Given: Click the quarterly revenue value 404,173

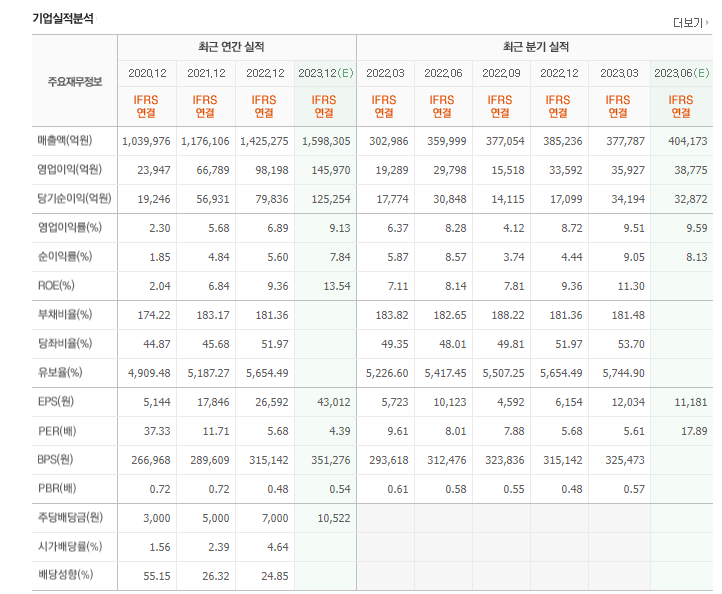Looking at the screenshot, I should pos(687,141).
